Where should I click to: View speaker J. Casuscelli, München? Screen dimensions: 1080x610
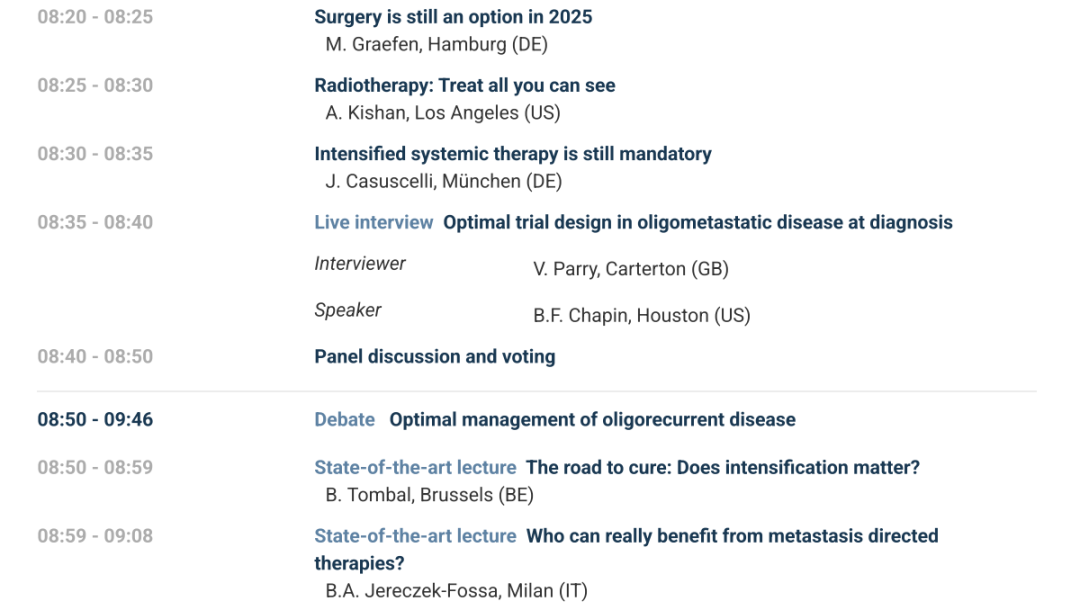pyautogui.click(x=443, y=181)
